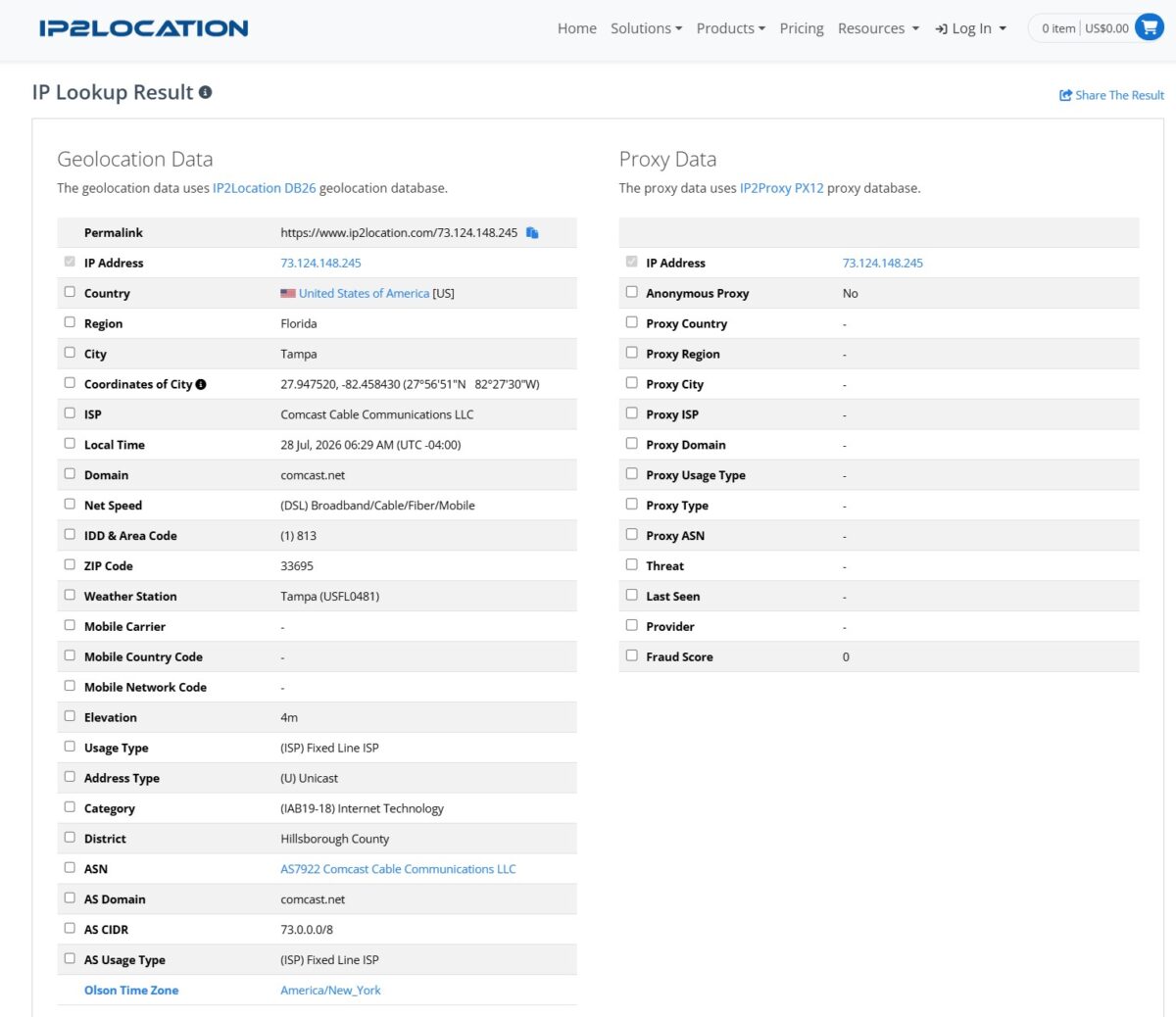
Task: Click the info icon next to Coordinates of City
Action: coord(201,384)
